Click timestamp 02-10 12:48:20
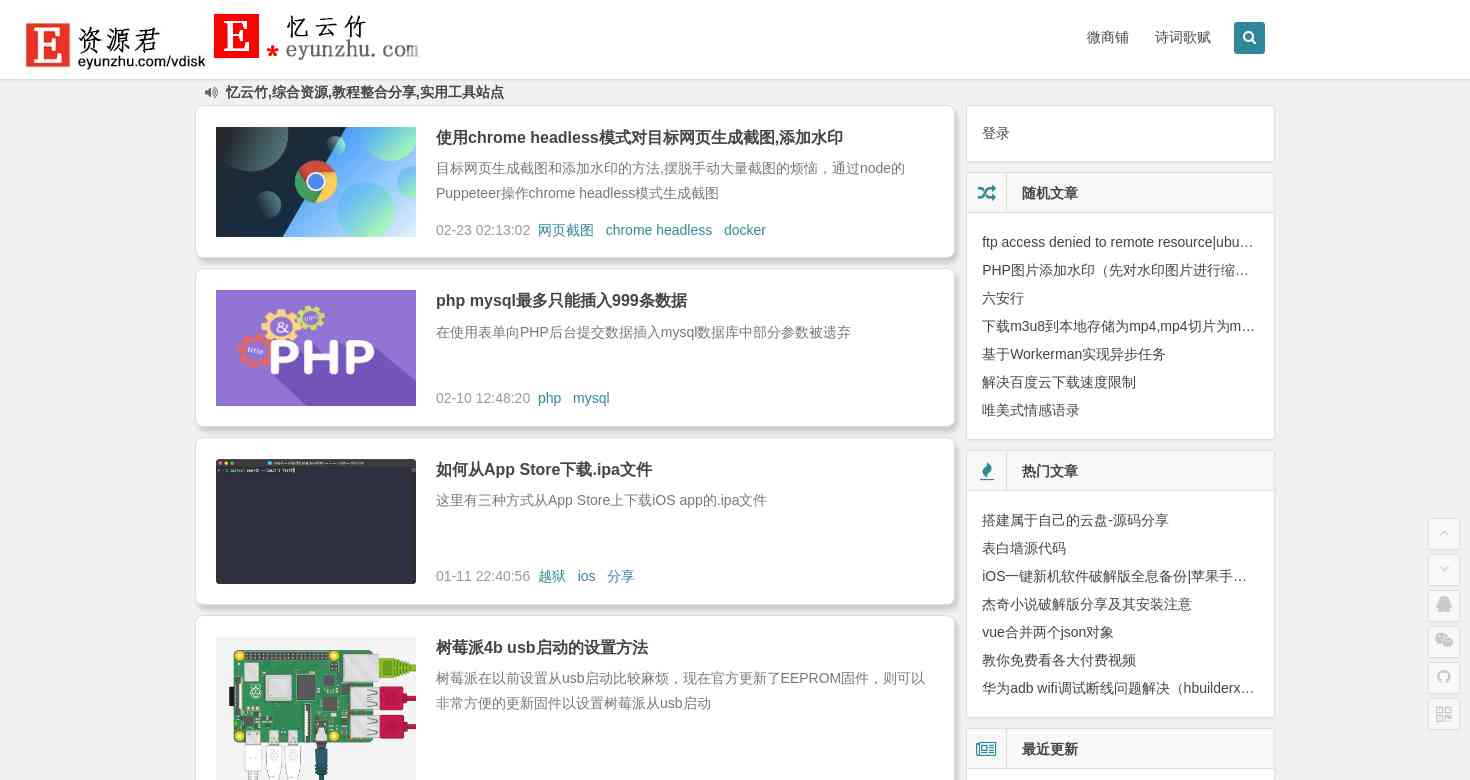The width and height of the screenshot is (1470, 780). [x=483, y=398]
